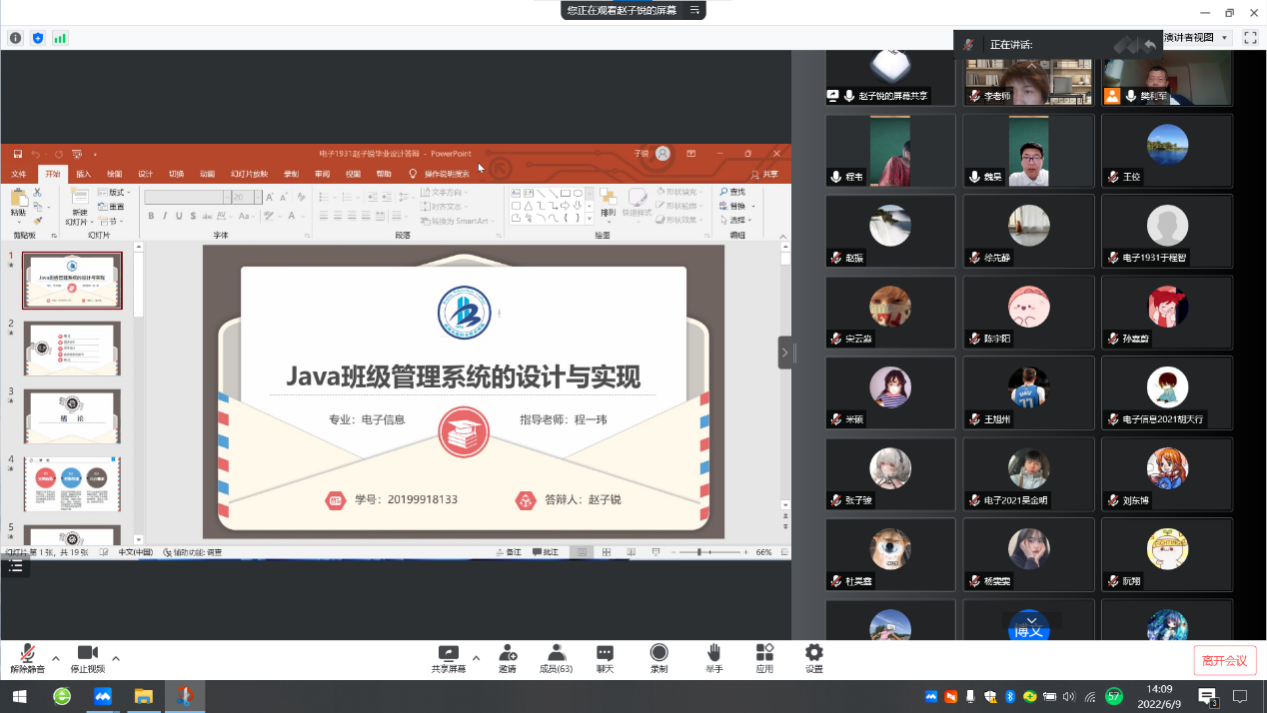Switch to slide sorter view icon

607,552
